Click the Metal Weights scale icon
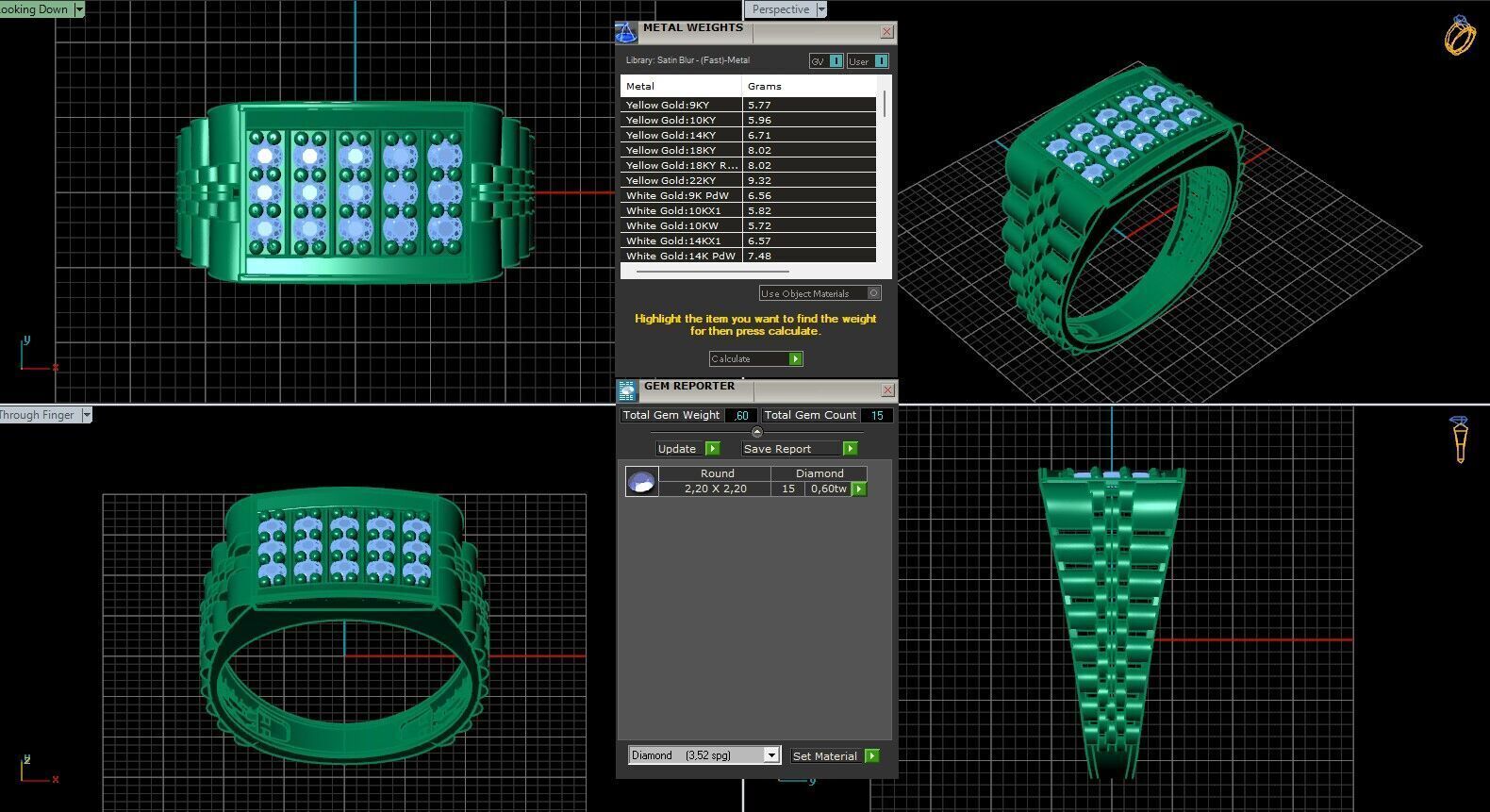Viewport: 1490px width, 812px height. click(x=626, y=32)
